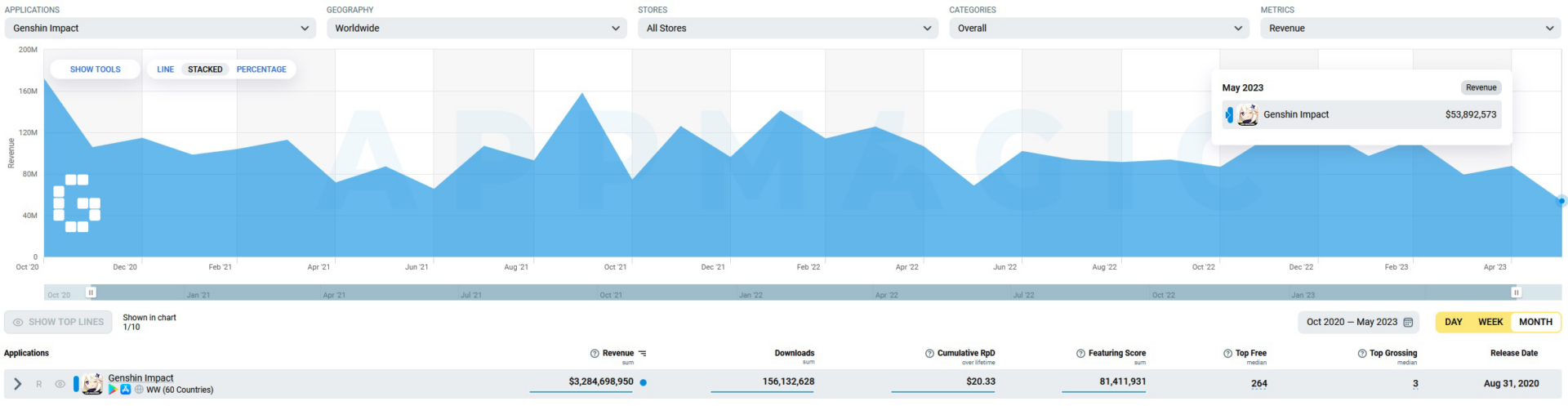Select the PERCENTAGE chart mode tab
Viewport: 1568px width, 406px height.
click(261, 69)
